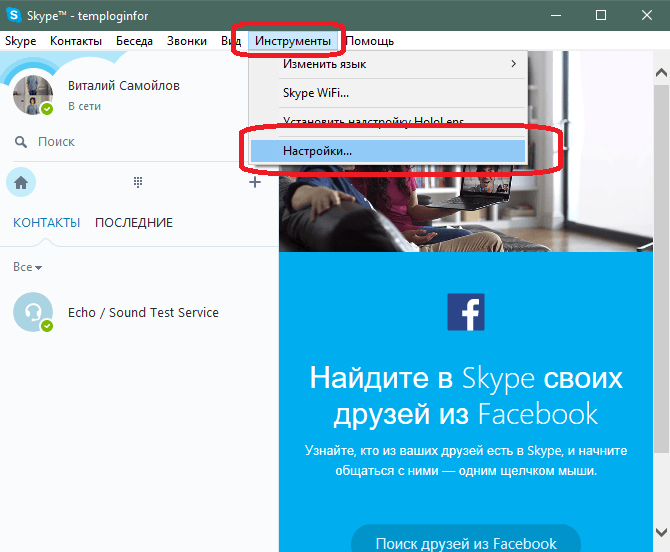This screenshot has width=670, height=552.
Task: Open the dial pad icon
Action: (x=138, y=182)
